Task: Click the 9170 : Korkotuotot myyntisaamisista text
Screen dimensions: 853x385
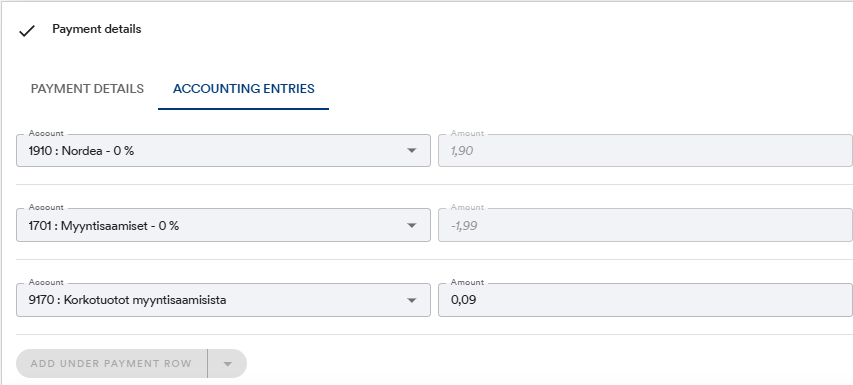Action: point(127,300)
